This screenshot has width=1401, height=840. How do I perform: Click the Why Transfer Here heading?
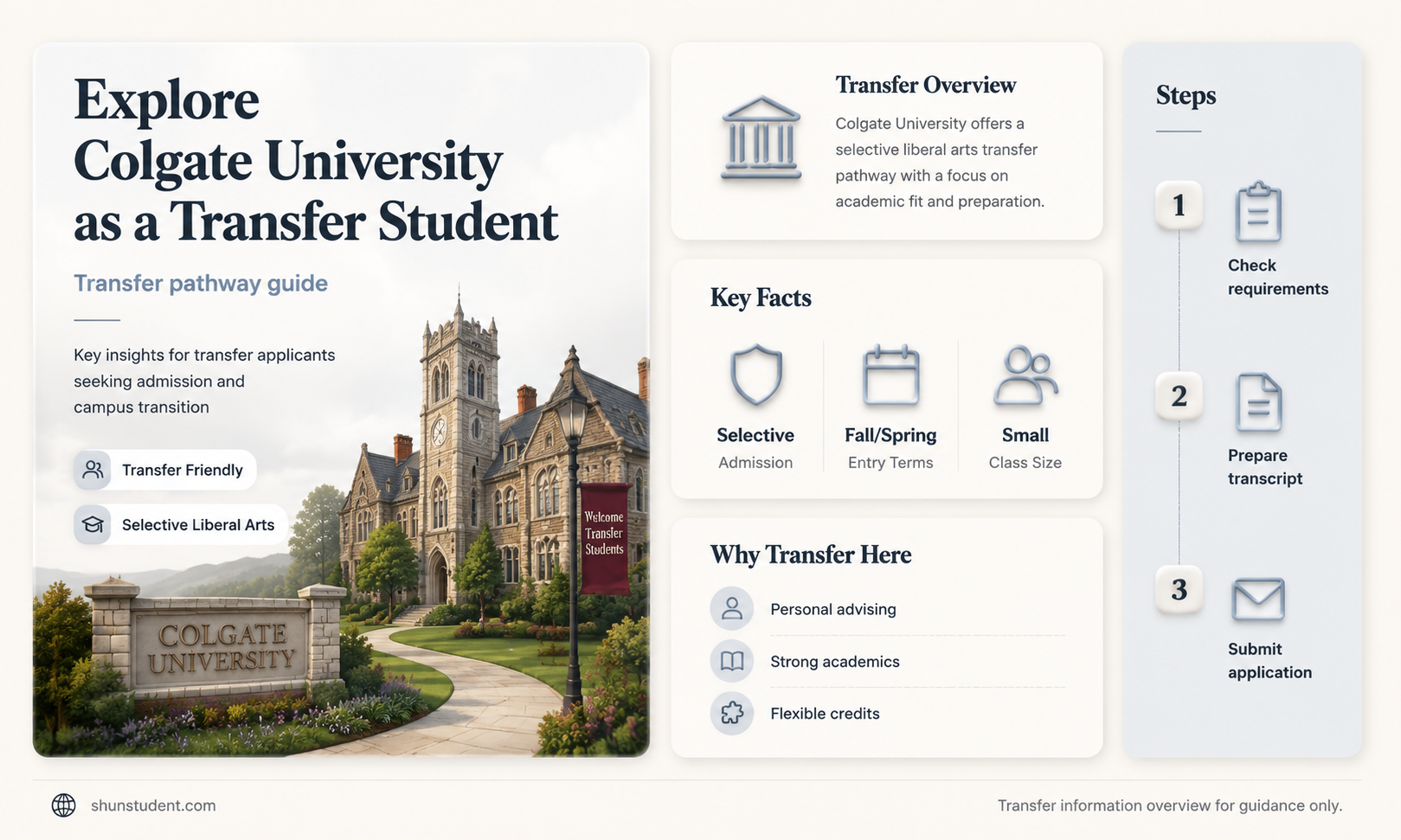tap(811, 555)
